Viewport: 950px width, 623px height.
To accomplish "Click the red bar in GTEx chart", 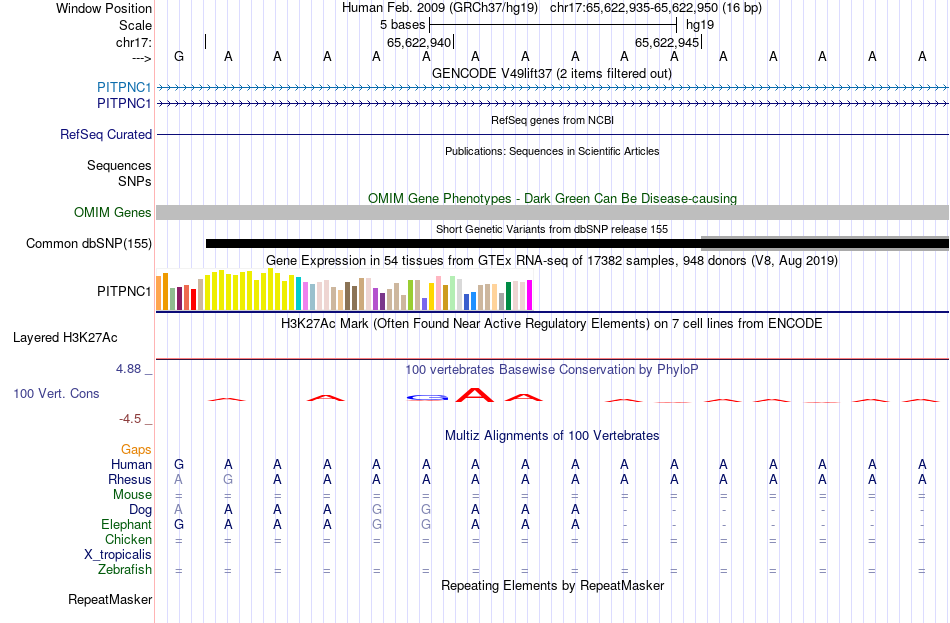I will pyautogui.click(x=193, y=300).
